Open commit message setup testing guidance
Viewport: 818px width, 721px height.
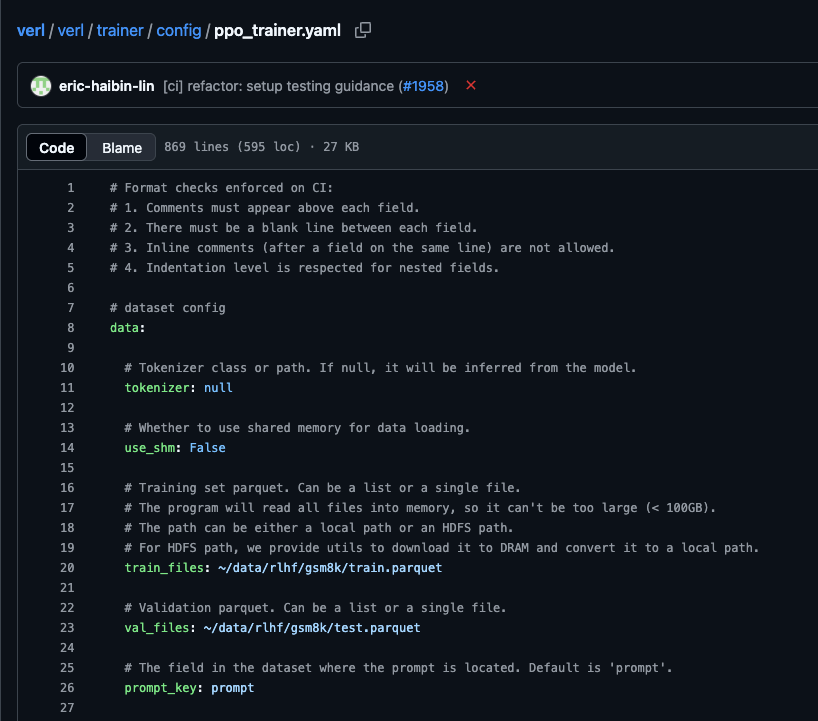278,86
